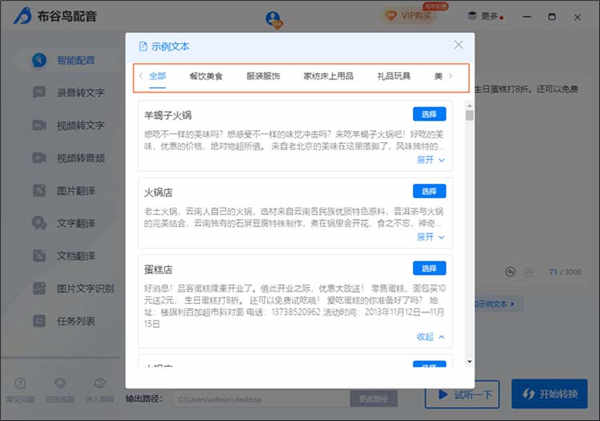Click the 布谷鸟配音 bird logo
The height and width of the screenshot is (421, 600).
point(22,16)
